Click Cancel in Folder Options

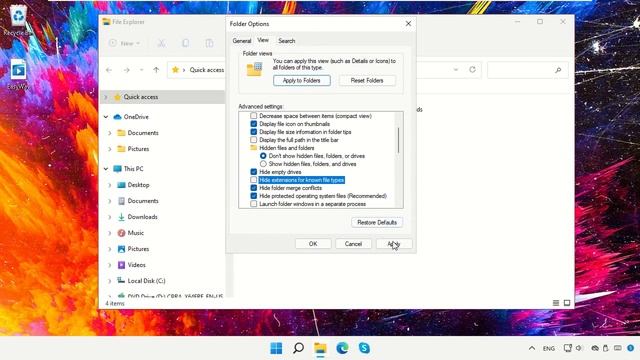tap(353, 244)
